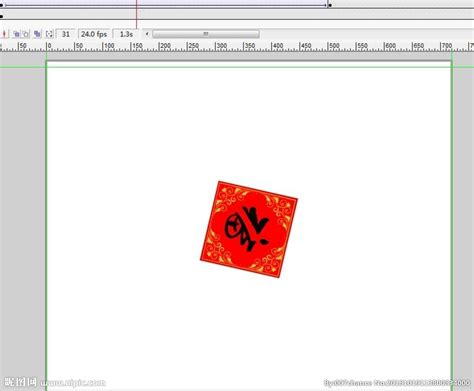This screenshot has height=391, width=474.
Task: Click the frame rate value 24.0 fps
Action: (94, 34)
